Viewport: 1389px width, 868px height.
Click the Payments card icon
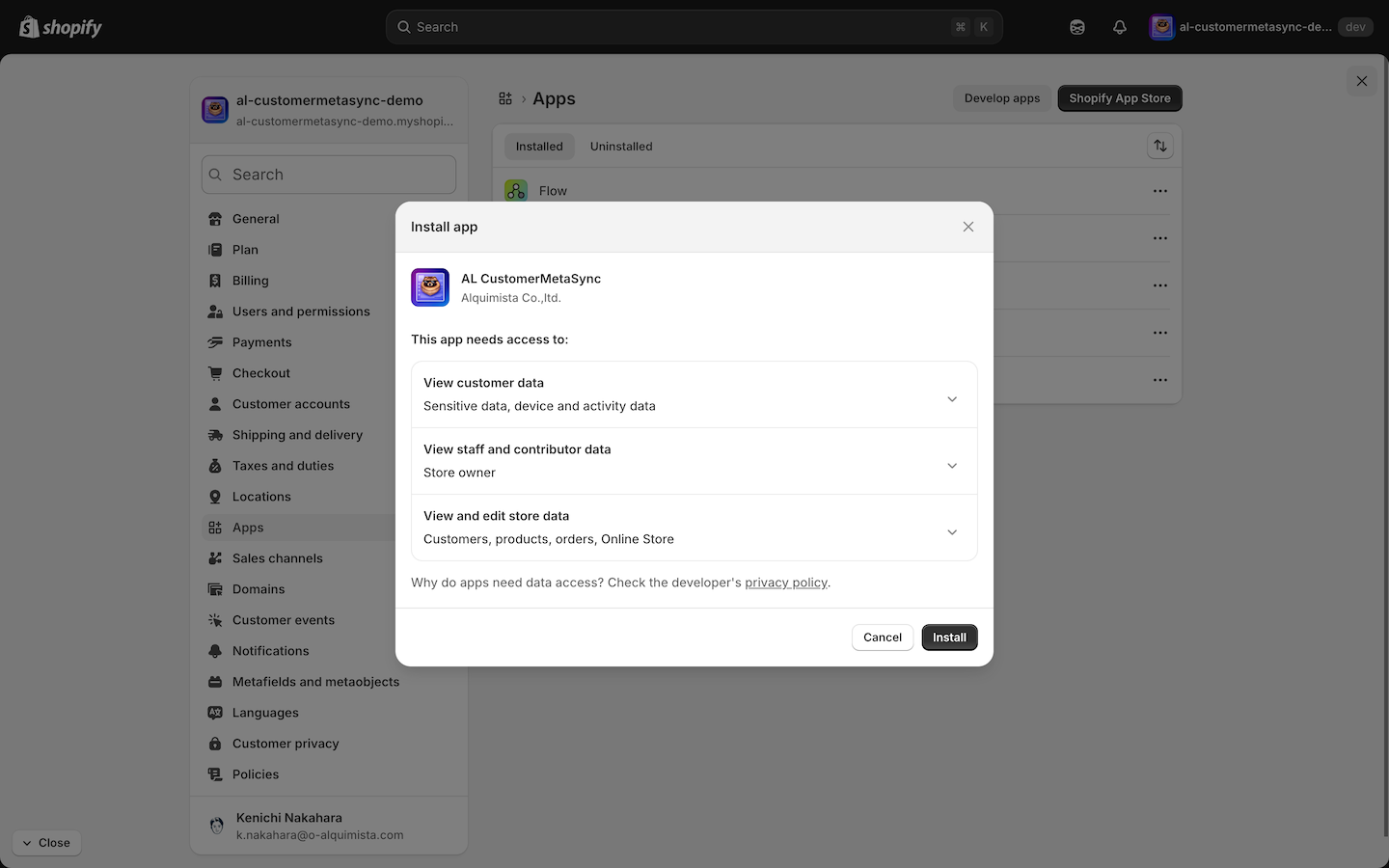(215, 342)
